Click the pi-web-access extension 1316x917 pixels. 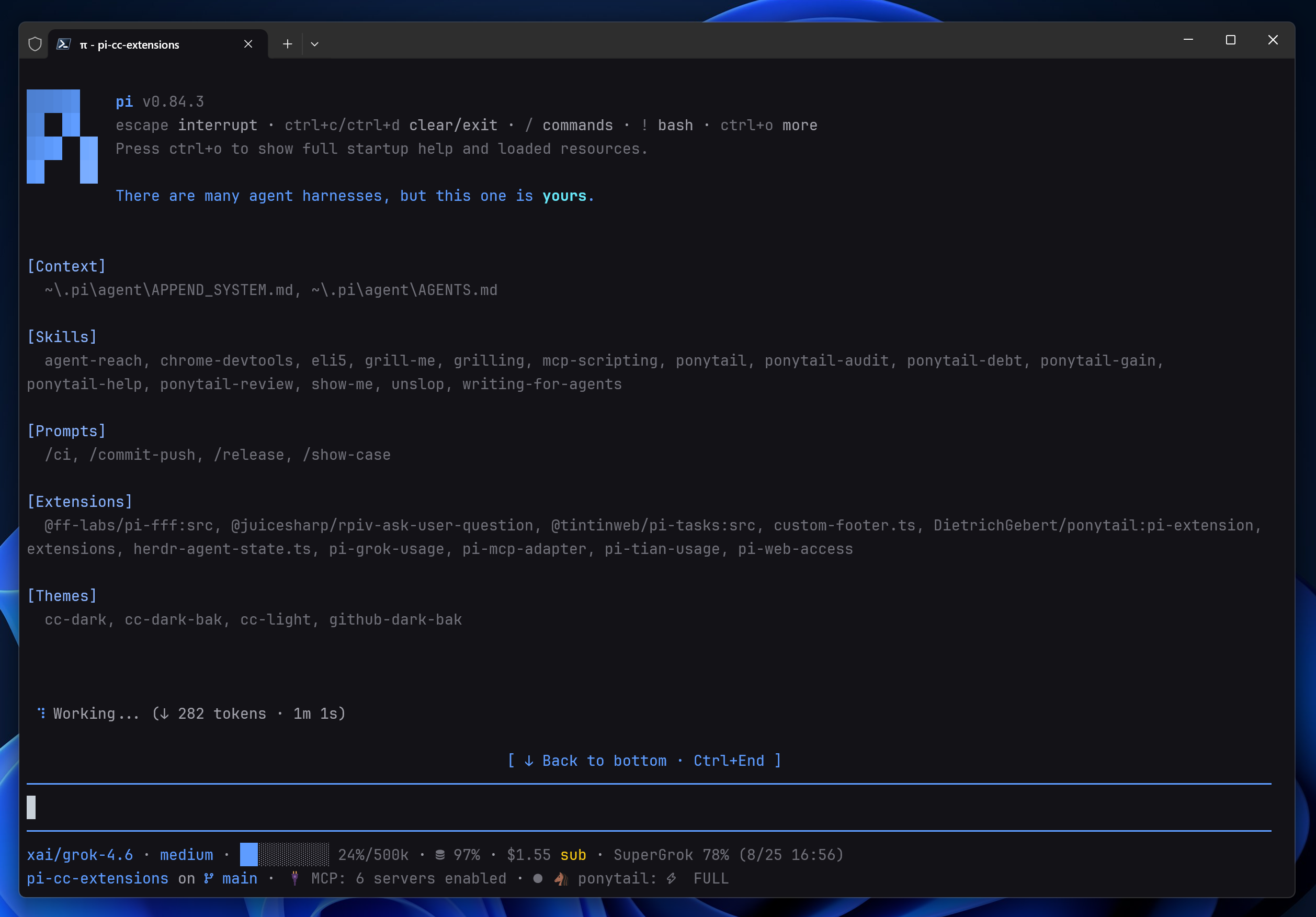[796, 549]
